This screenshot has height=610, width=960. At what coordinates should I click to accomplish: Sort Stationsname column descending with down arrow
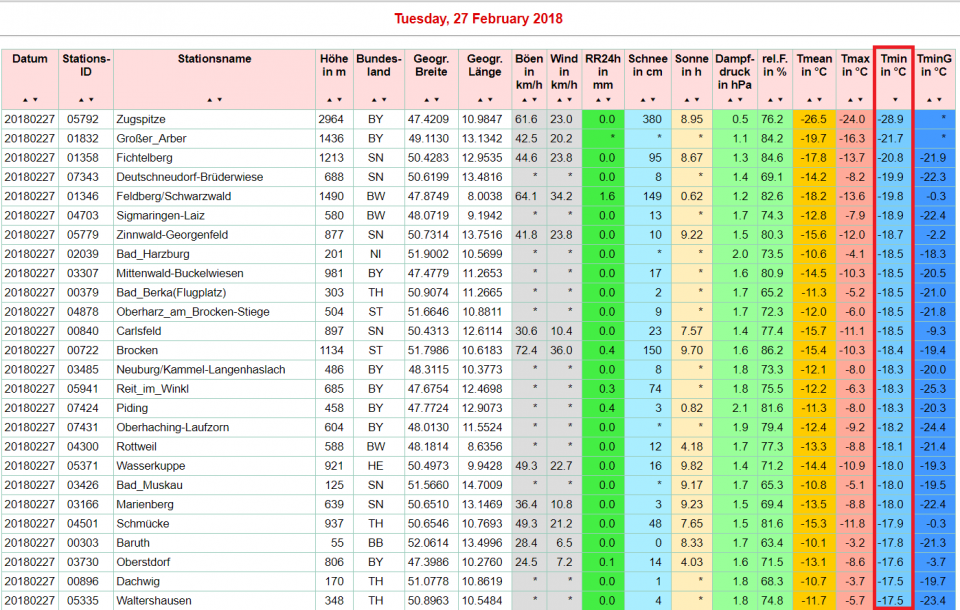[220, 100]
